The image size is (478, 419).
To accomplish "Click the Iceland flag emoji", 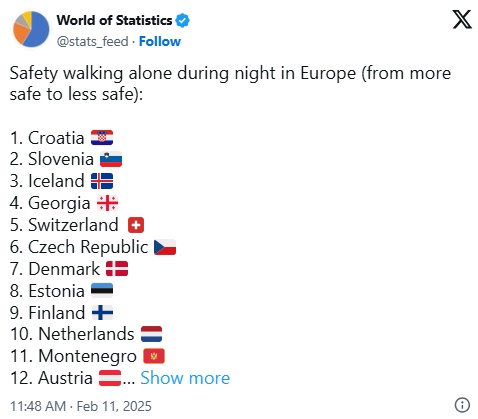I will click(x=102, y=181).
